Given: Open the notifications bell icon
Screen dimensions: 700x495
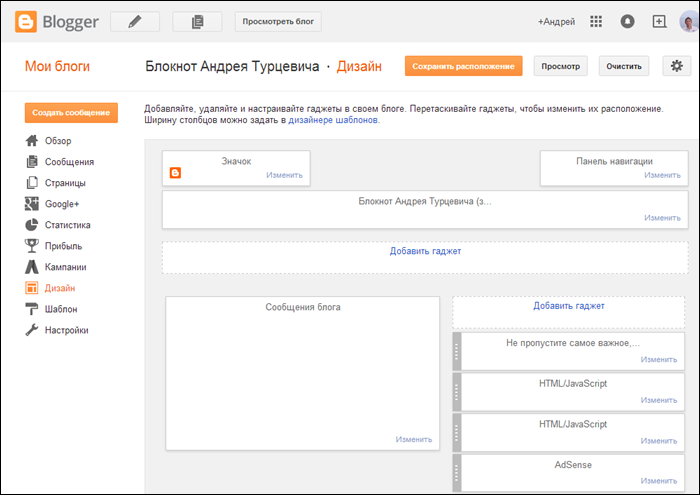Looking at the screenshot, I should point(627,21).
